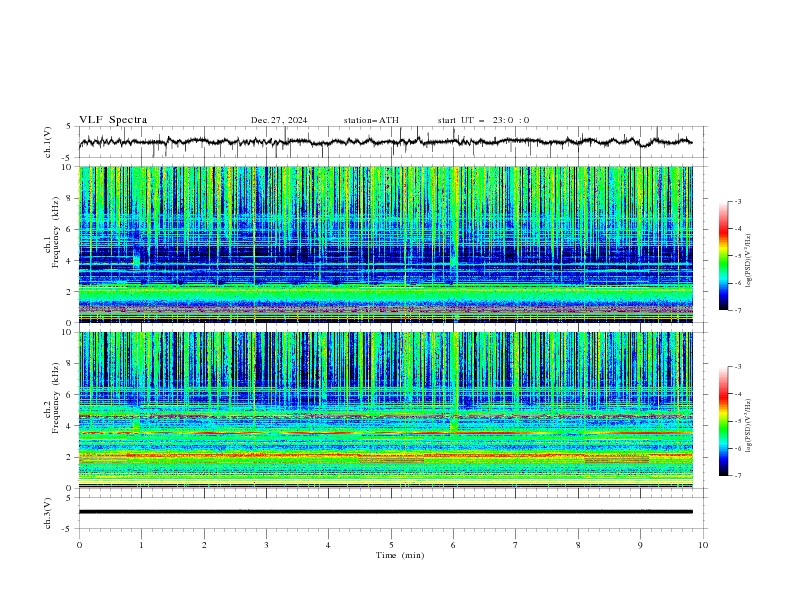Click the '-3' label on ch.1 colorbar
The height and width of the screenshot is (612, 792).
[x=737, y=201]
